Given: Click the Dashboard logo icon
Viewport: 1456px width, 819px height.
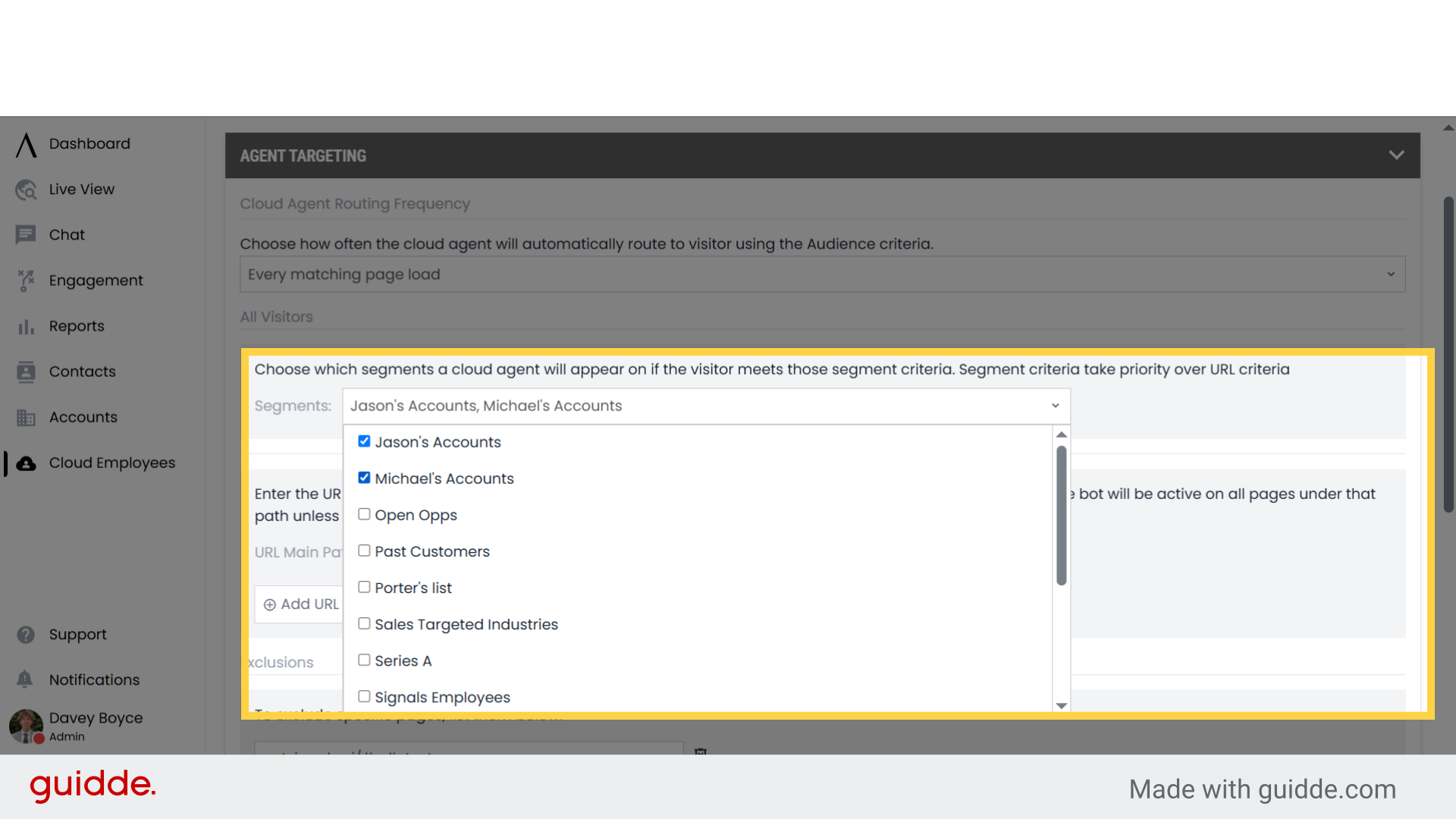Looking at the screenshot, I should pos(27,144).
